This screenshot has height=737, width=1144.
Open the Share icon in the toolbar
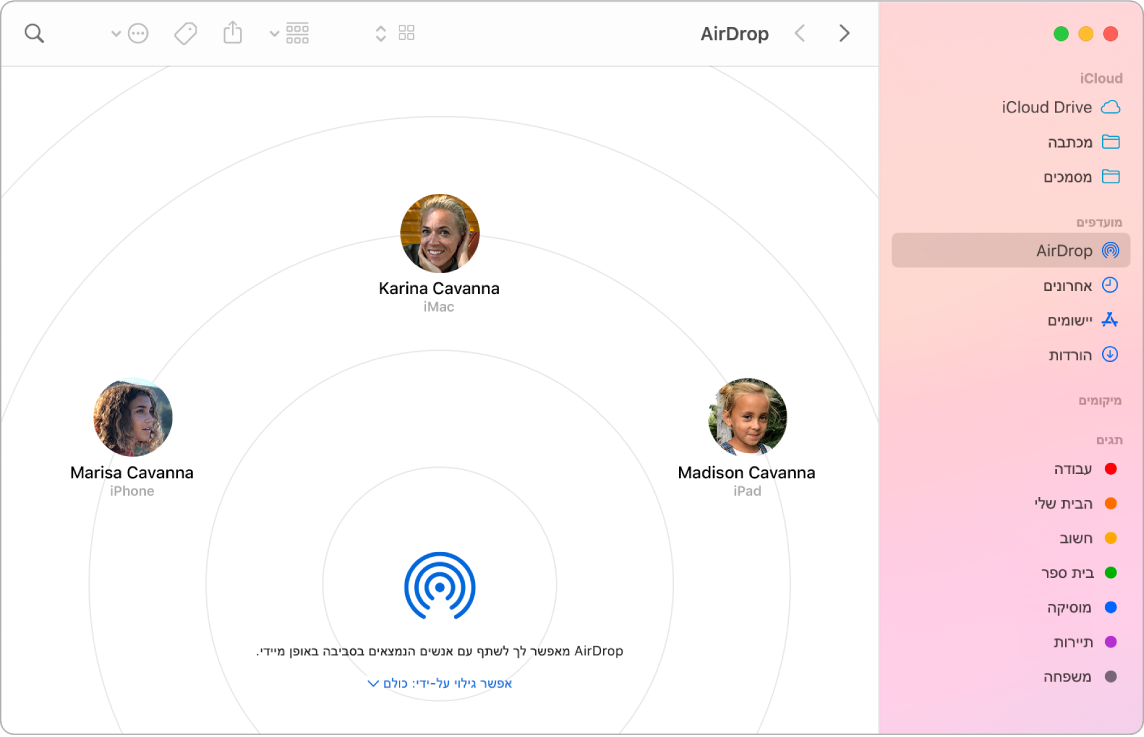coord(232,33)
